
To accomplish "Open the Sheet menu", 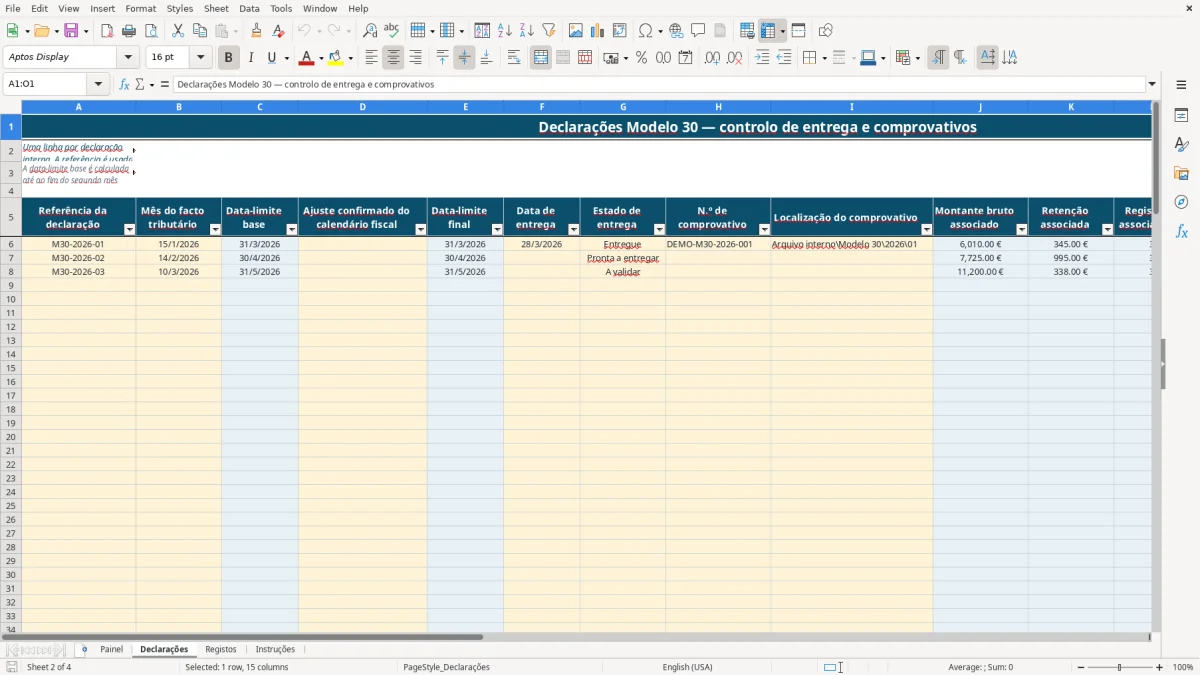I will [216, 8].
